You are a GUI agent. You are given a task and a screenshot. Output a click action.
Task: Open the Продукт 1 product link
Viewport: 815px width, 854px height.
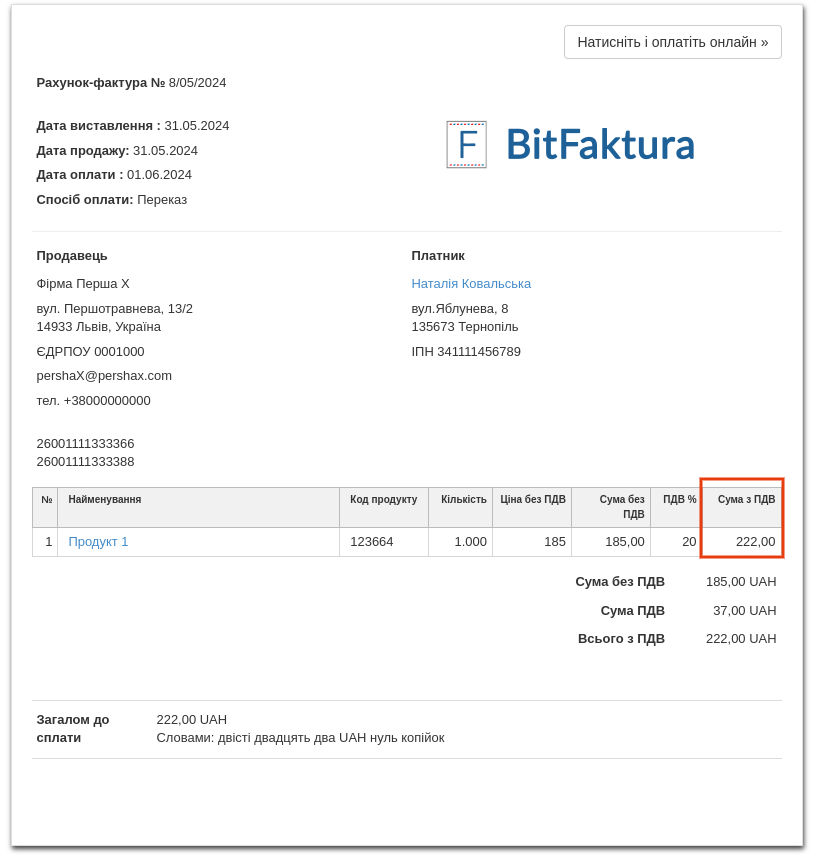tap(98, 542)
